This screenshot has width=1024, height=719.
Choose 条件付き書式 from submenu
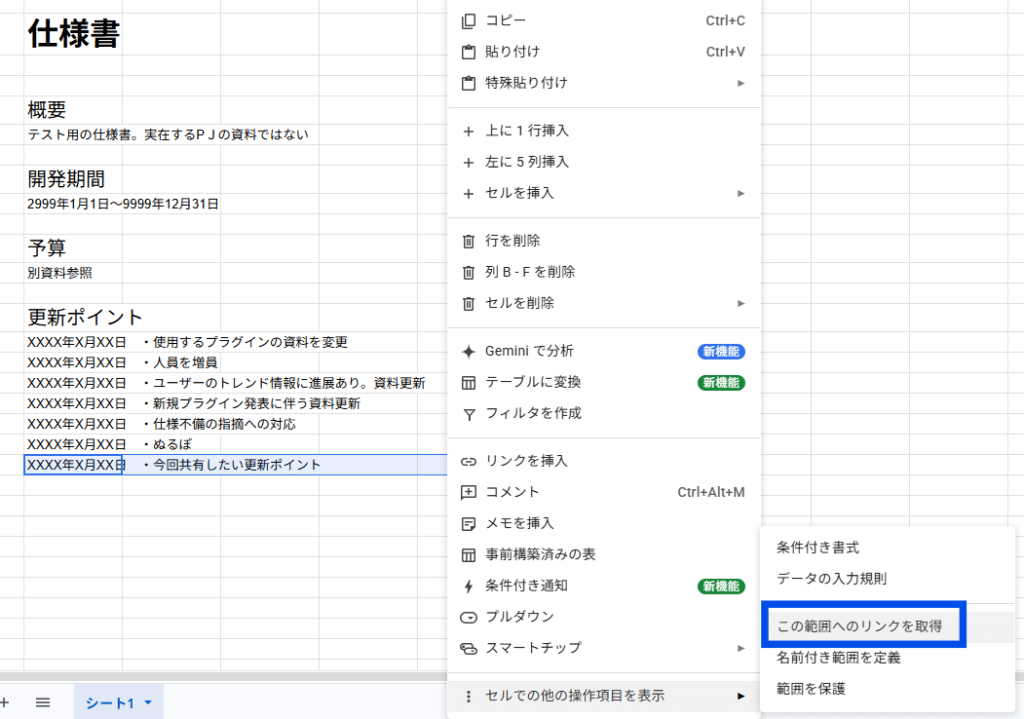click(818, 548)
